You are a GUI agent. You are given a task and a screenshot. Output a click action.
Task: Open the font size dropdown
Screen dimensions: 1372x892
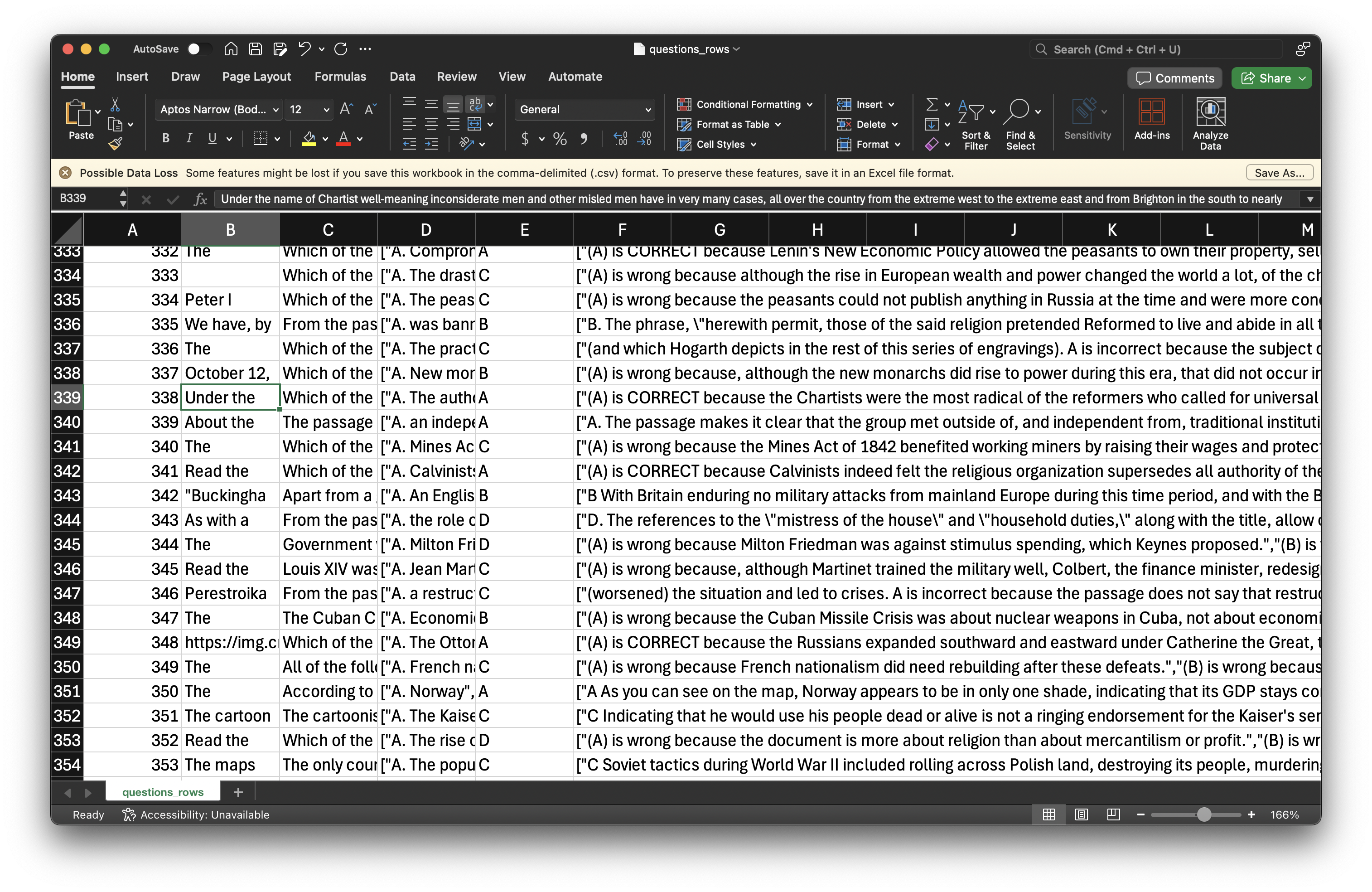(326, 110)
